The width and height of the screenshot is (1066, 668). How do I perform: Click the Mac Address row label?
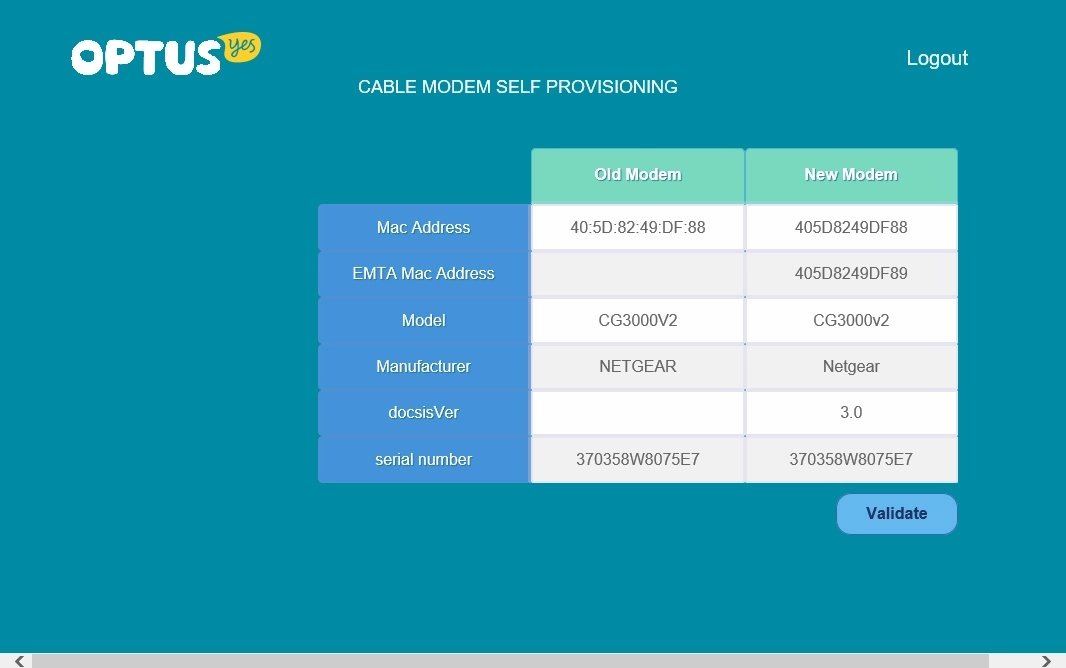(424, 228)
